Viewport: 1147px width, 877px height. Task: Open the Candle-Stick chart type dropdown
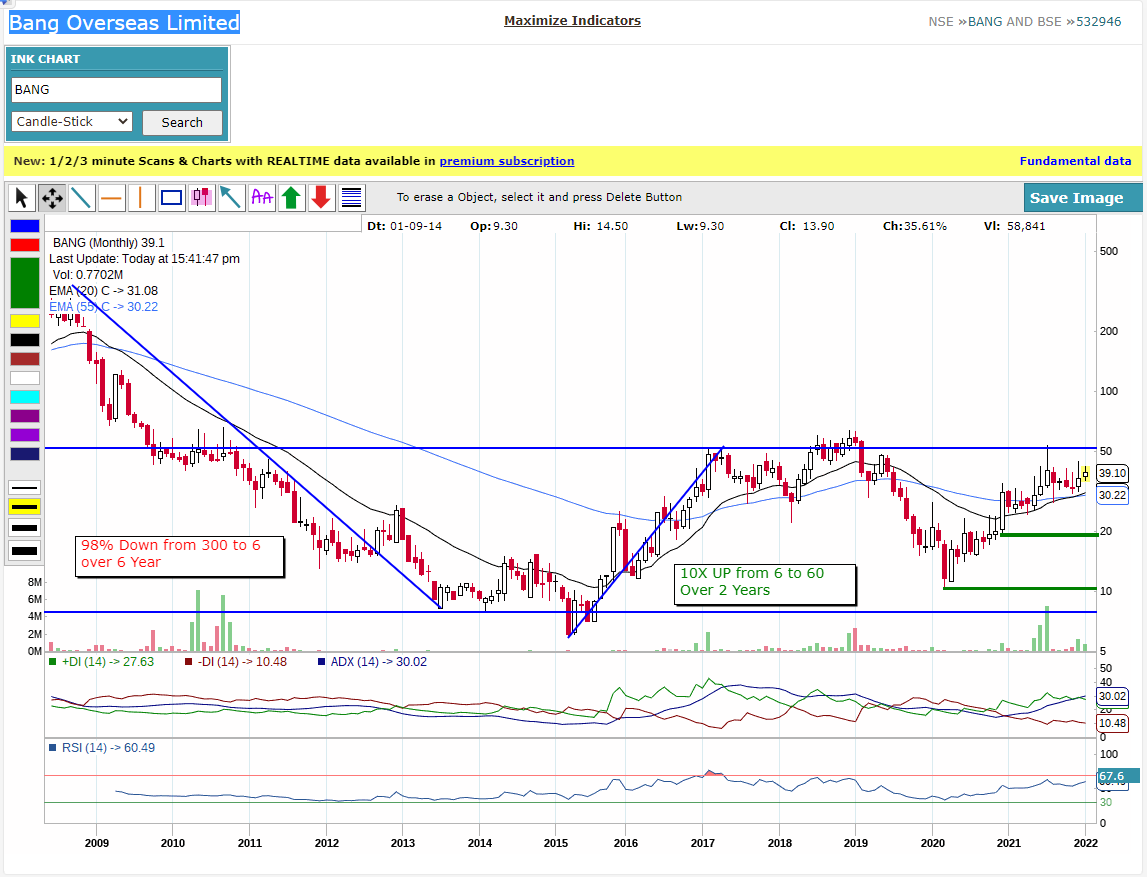pyautogui.click(x=72, y=121)
